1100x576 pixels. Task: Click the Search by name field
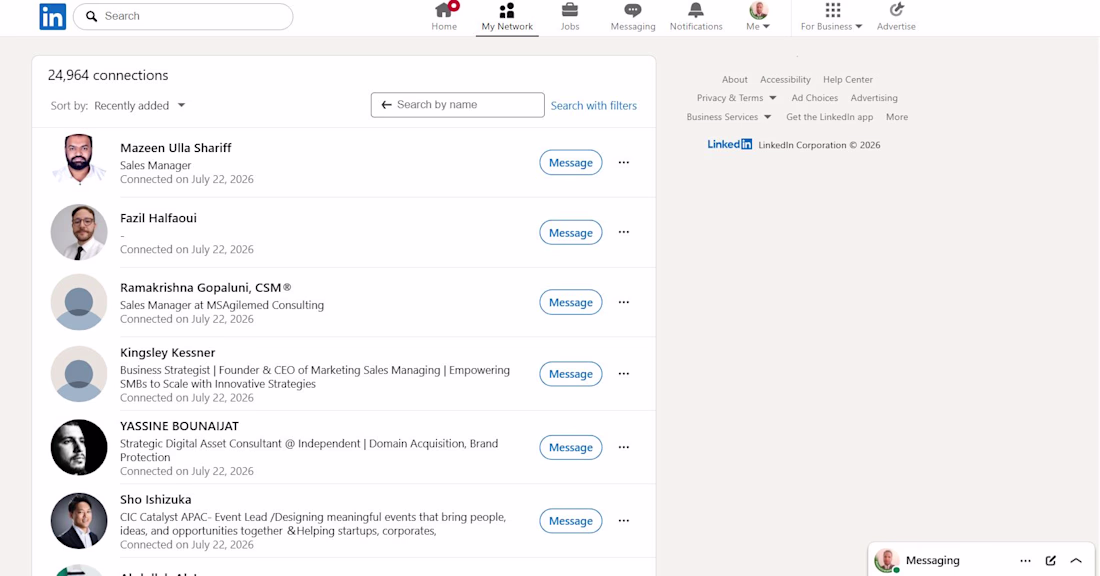click(x=457, y=105)
